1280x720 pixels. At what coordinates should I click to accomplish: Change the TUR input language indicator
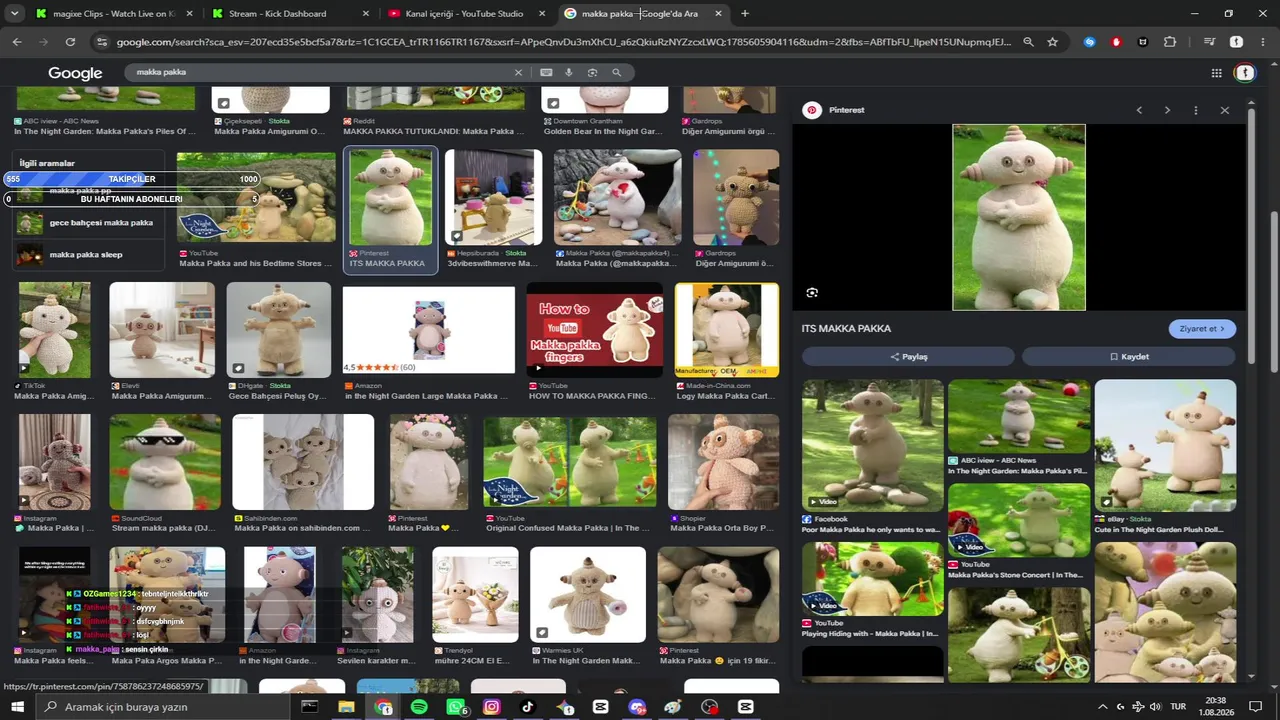pos(1178,707)
